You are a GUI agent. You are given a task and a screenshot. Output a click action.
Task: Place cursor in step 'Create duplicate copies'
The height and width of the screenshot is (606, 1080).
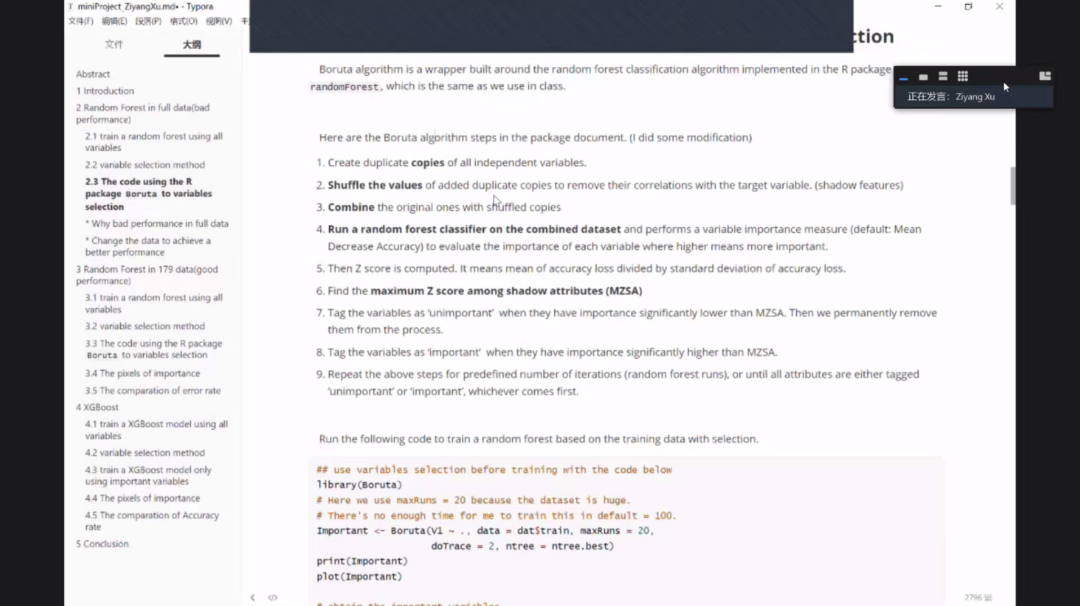pos(457,163)
